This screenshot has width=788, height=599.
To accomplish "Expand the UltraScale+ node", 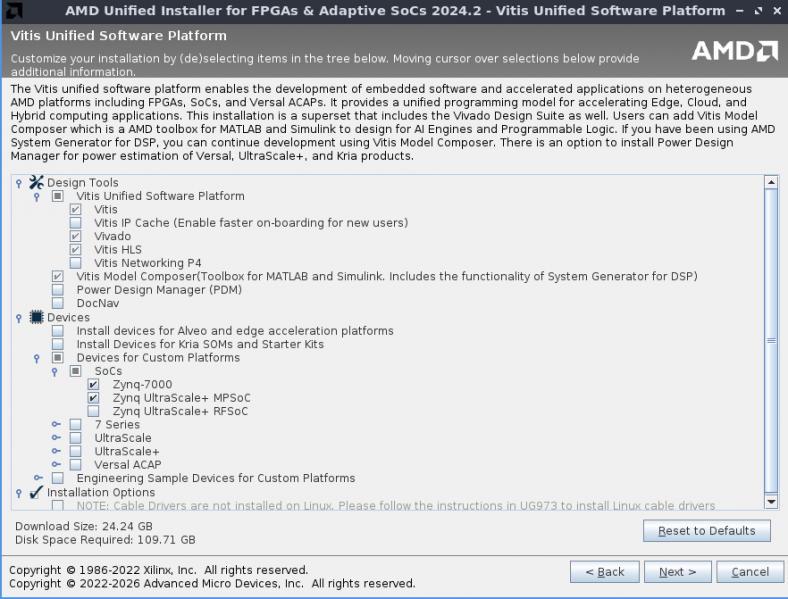I will click(56, 451).
